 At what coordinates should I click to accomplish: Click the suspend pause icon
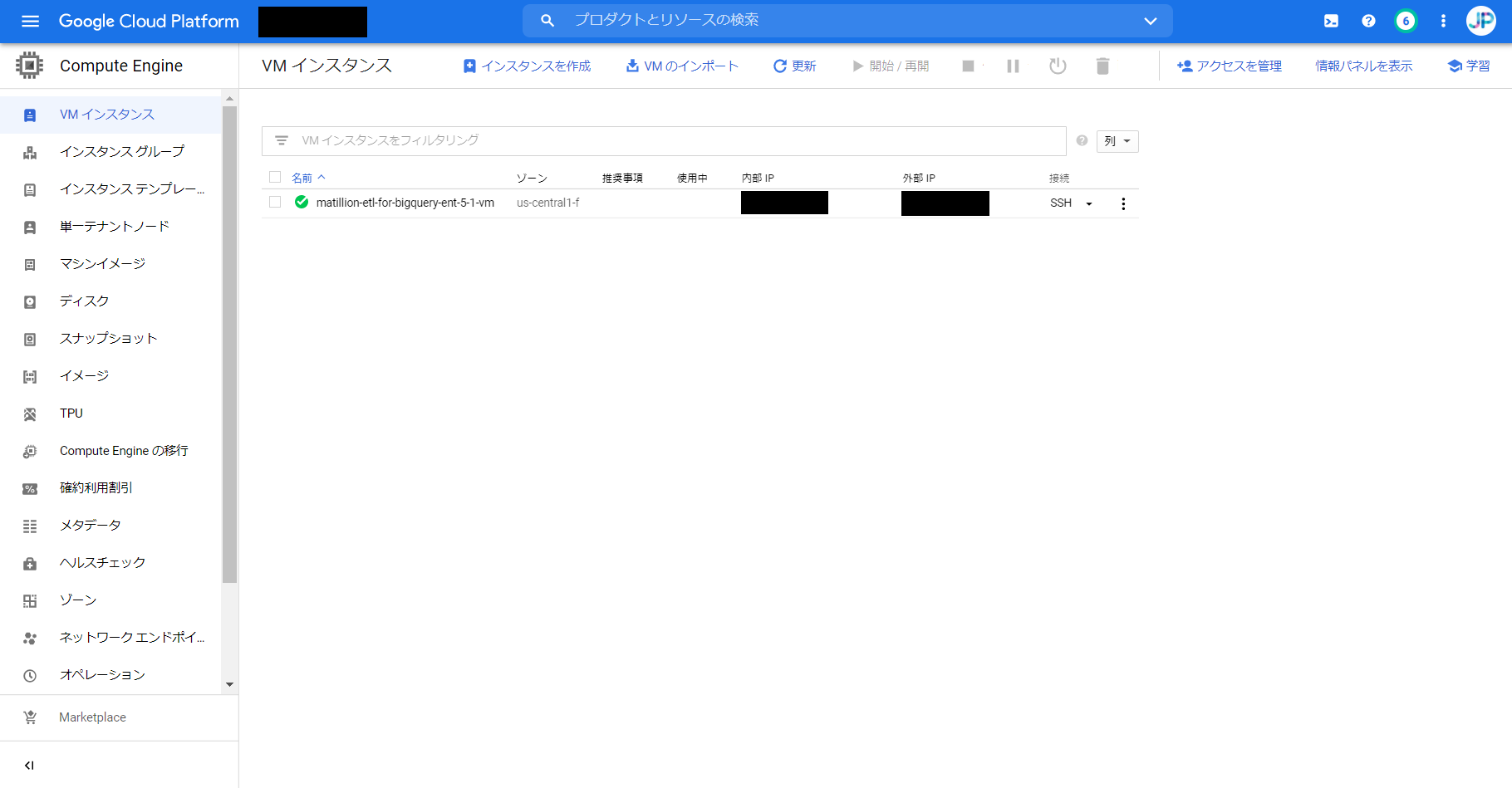(1013, 66)
